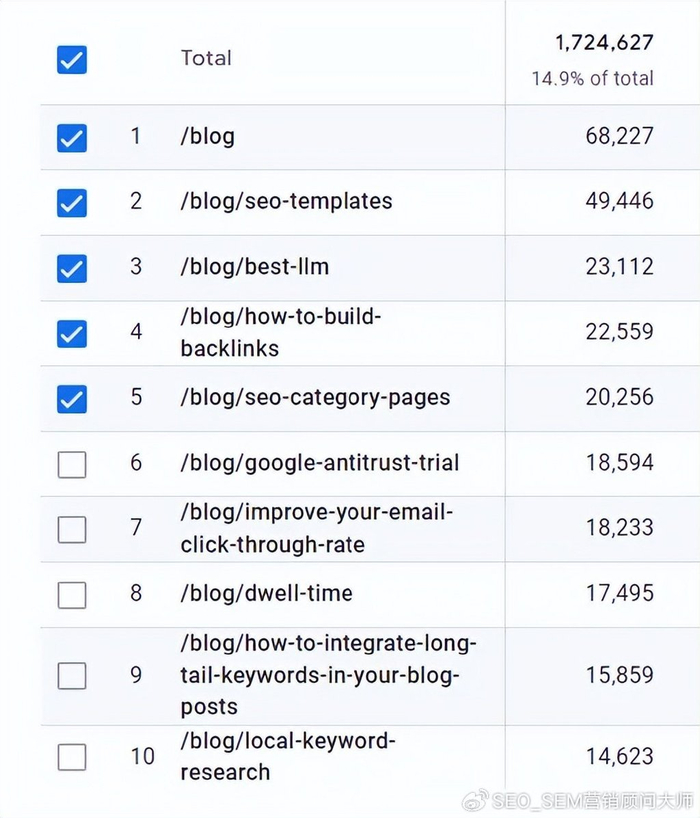Check the google-antitrust-trial row checkbox
This screenshot has height=818, width=700.
click(72, 464)
